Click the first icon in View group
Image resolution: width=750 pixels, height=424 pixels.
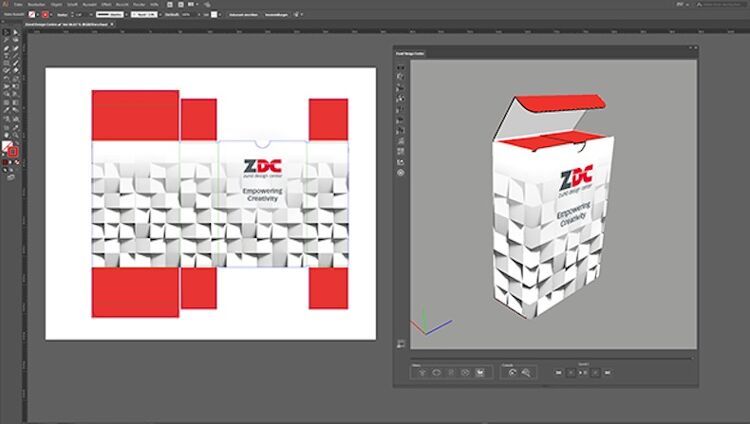tap(422, 372)
